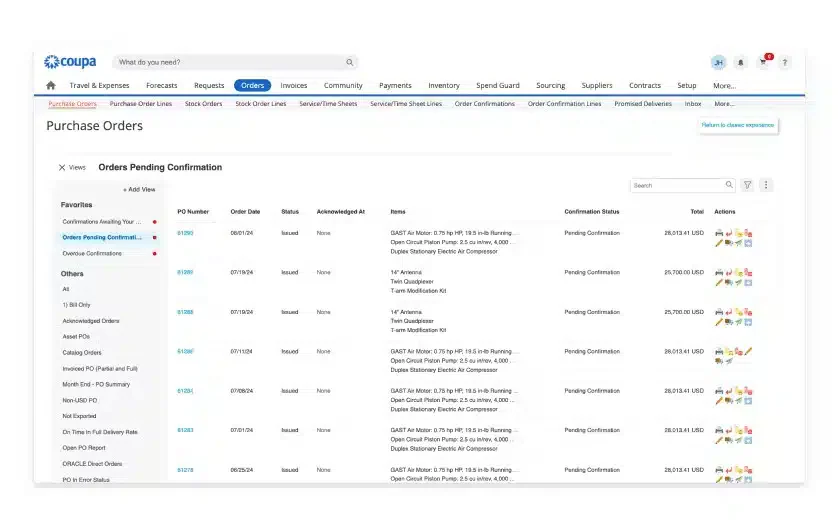838x531 pixels.
Task: Sort by the Order Date column header
Action: click(x=245, y=212)
